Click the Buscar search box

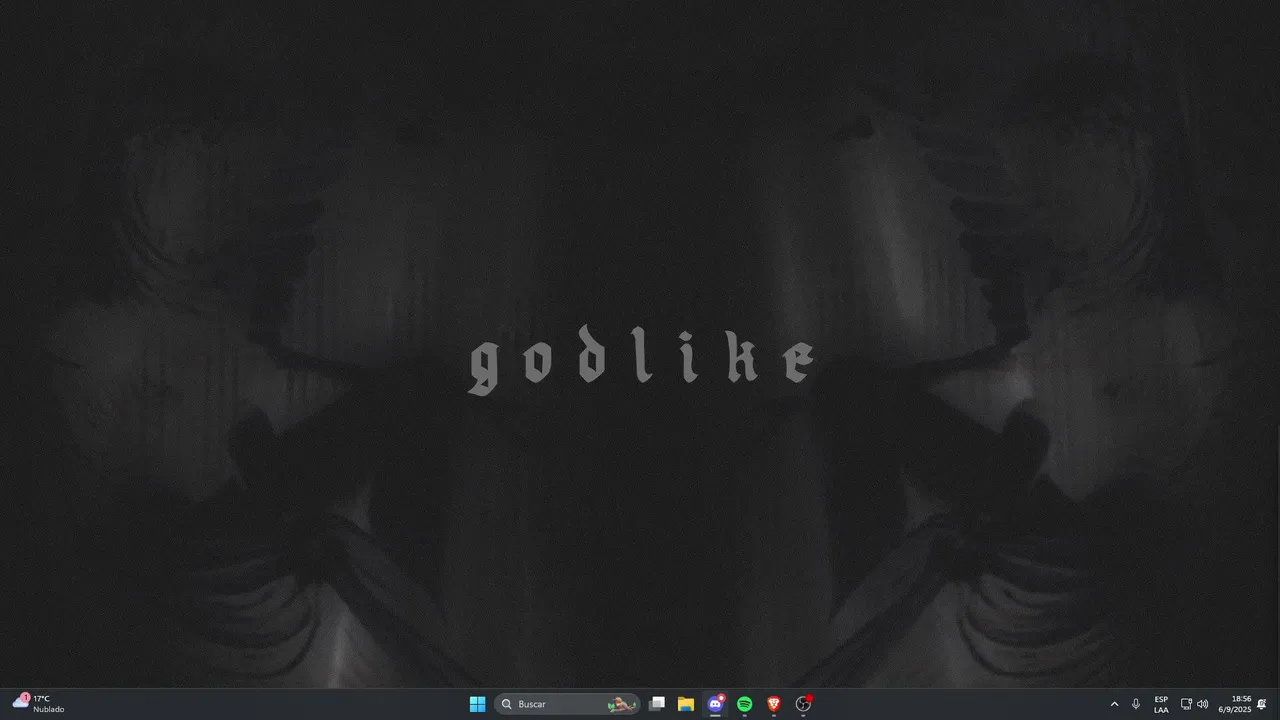pos(567,704)
